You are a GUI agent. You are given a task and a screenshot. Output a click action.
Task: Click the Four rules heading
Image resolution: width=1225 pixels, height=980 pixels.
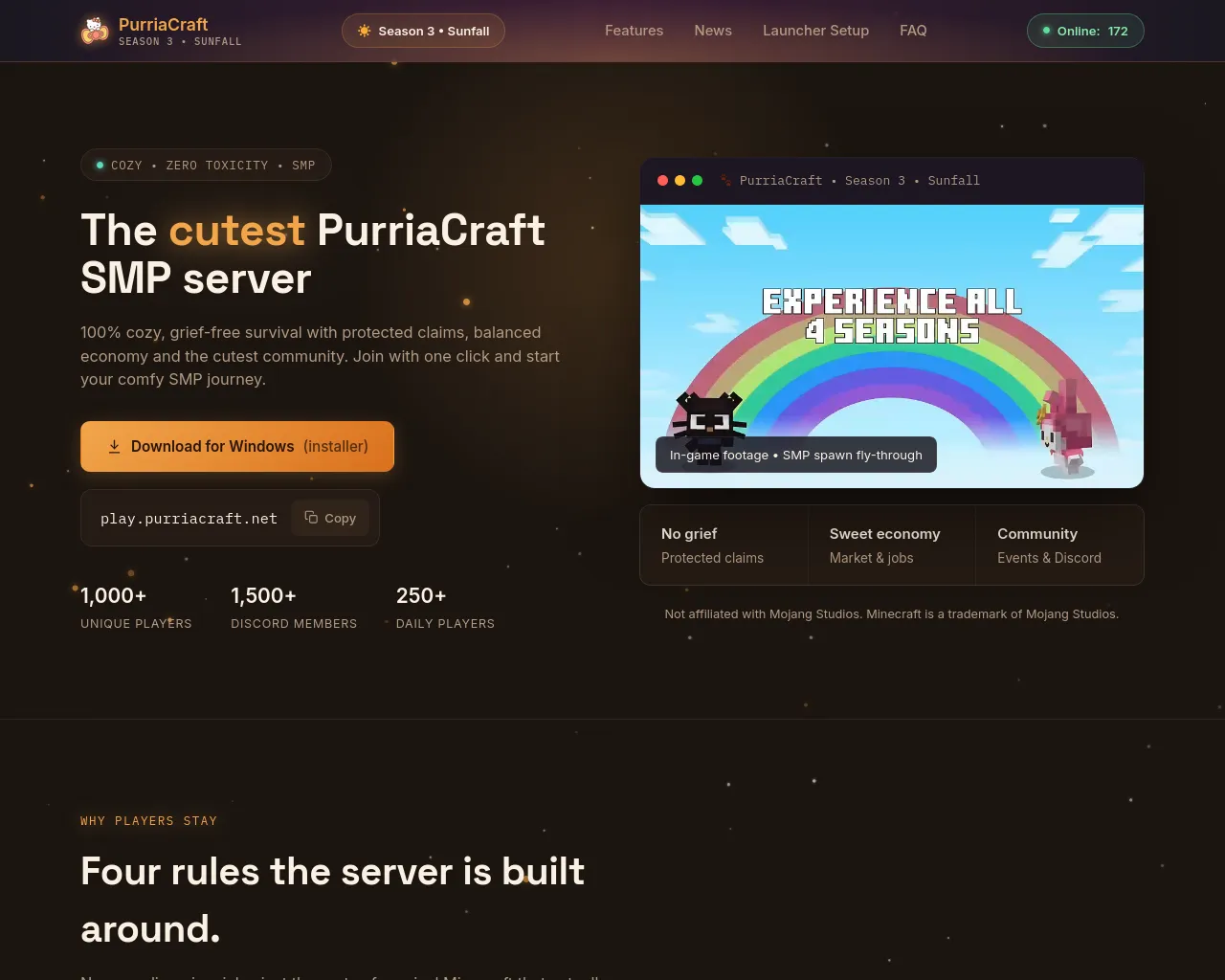pos(333,900)
